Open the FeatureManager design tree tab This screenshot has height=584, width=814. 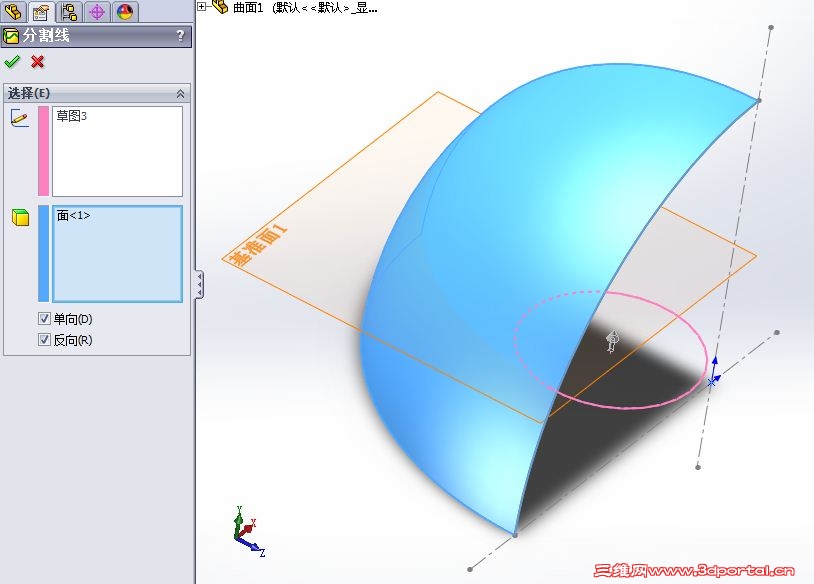click(x=13, y=11)
